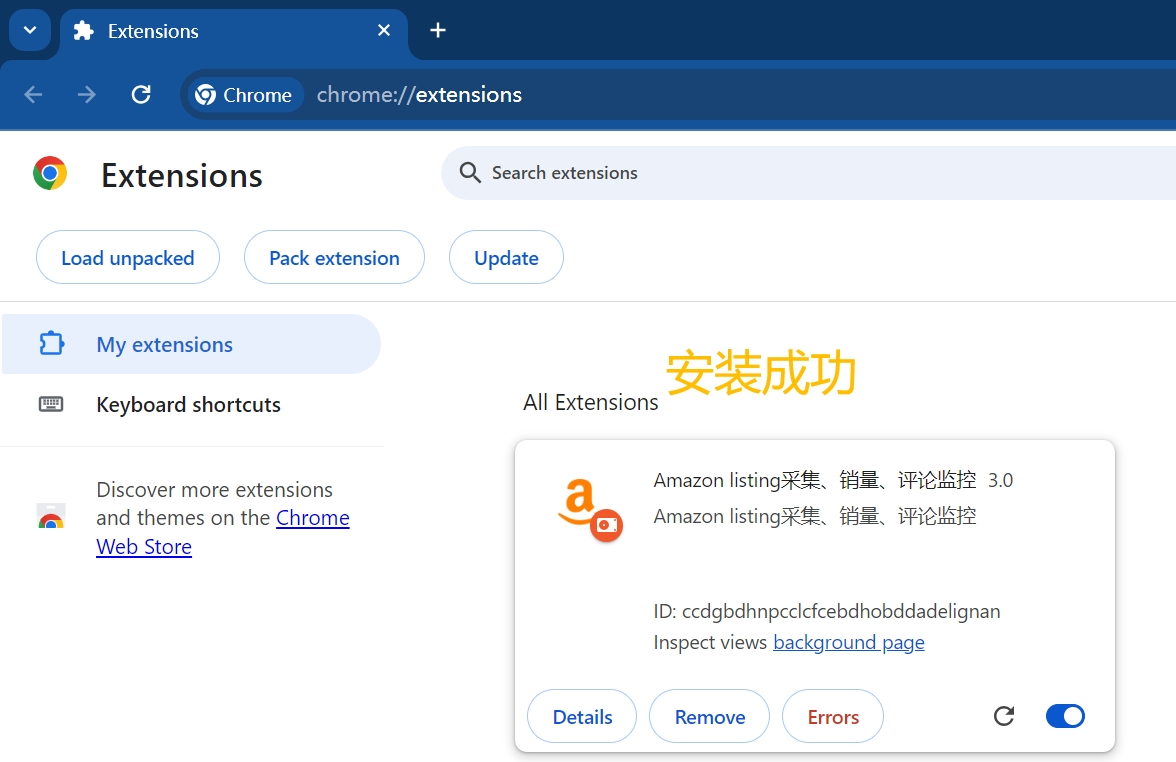Screen dimensions: 1176x762
Task: Click the extension version 3.0 text
Action: 1000,480
